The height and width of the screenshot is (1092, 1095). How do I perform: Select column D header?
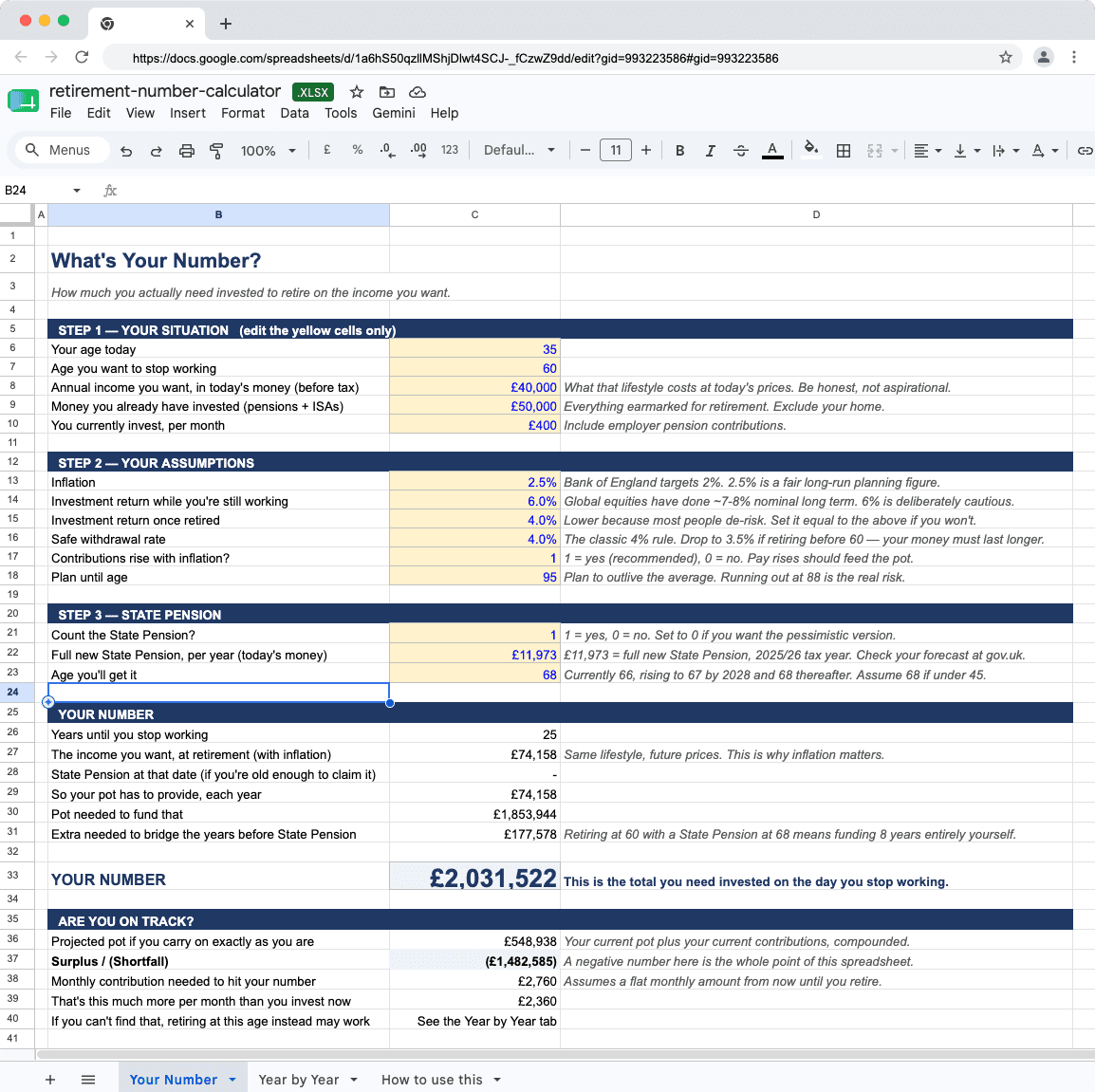coord(816,214)
